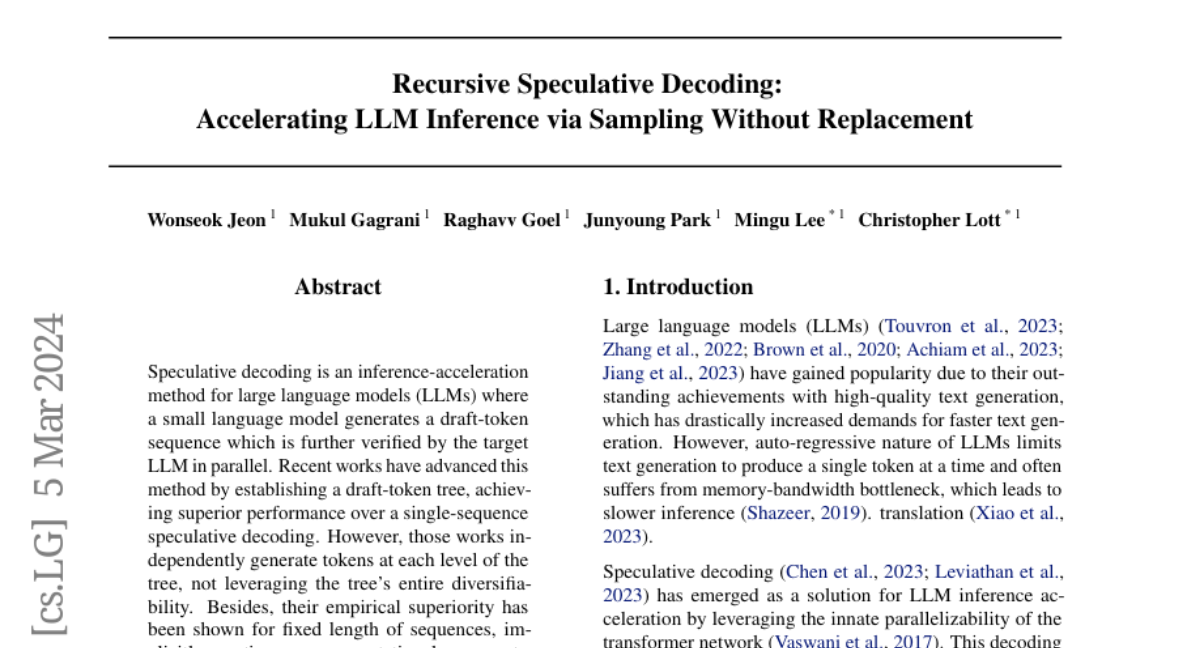Click the '1. Introduction' section heading
1200x648 pixels.
click(678, 287)
